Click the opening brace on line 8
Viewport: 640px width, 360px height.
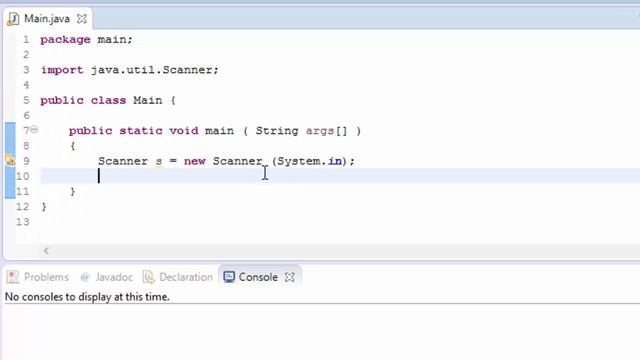[72, 146]
